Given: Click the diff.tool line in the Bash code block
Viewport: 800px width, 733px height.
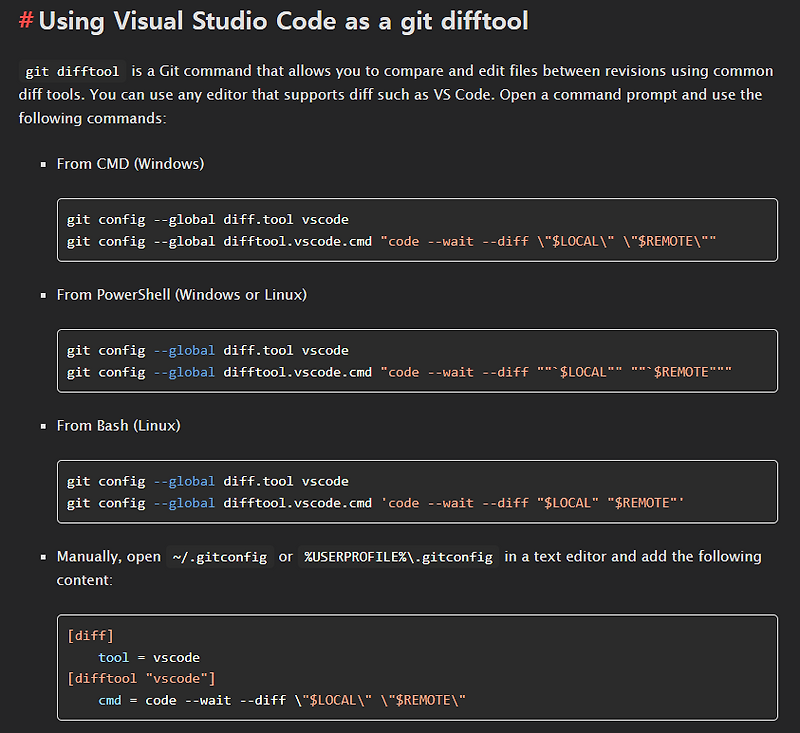Looking at the screenshot, I should [x=208, y=481].
